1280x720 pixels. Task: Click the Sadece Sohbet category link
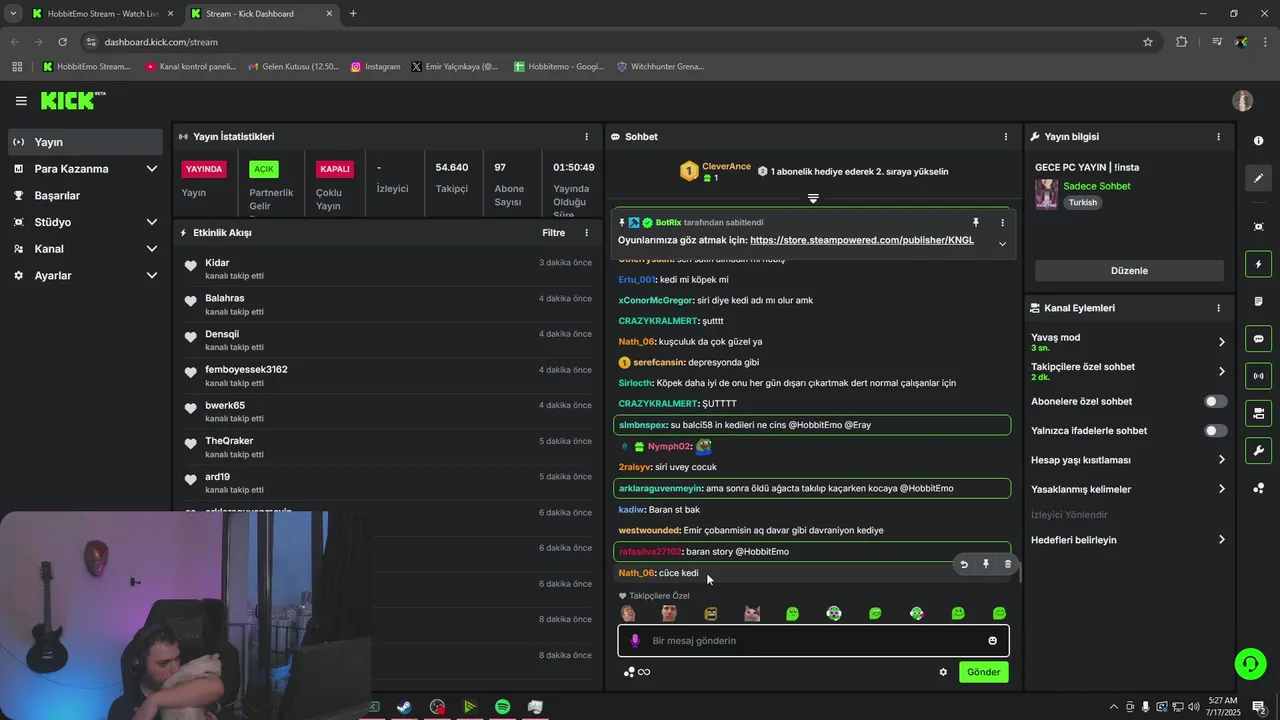[1097, 186]
